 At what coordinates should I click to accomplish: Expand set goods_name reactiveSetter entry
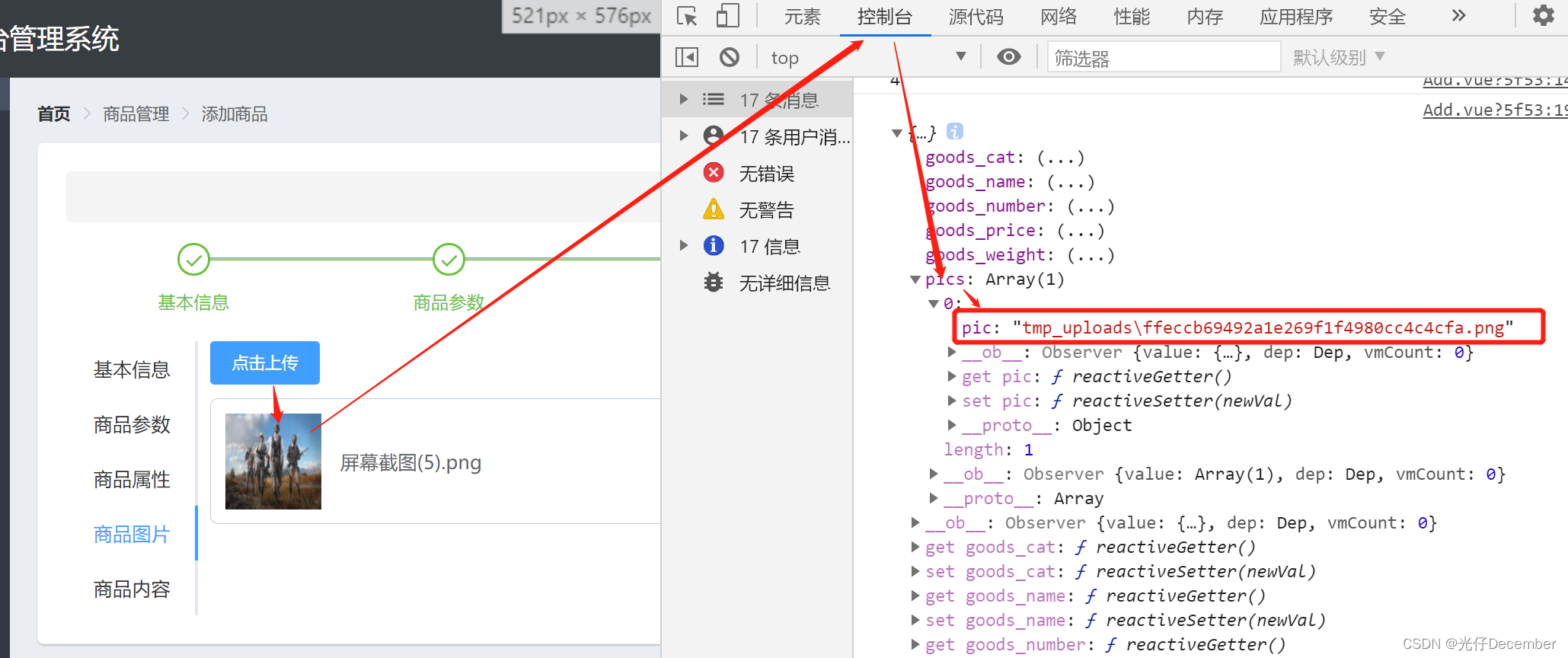click(x=915, y=620)
